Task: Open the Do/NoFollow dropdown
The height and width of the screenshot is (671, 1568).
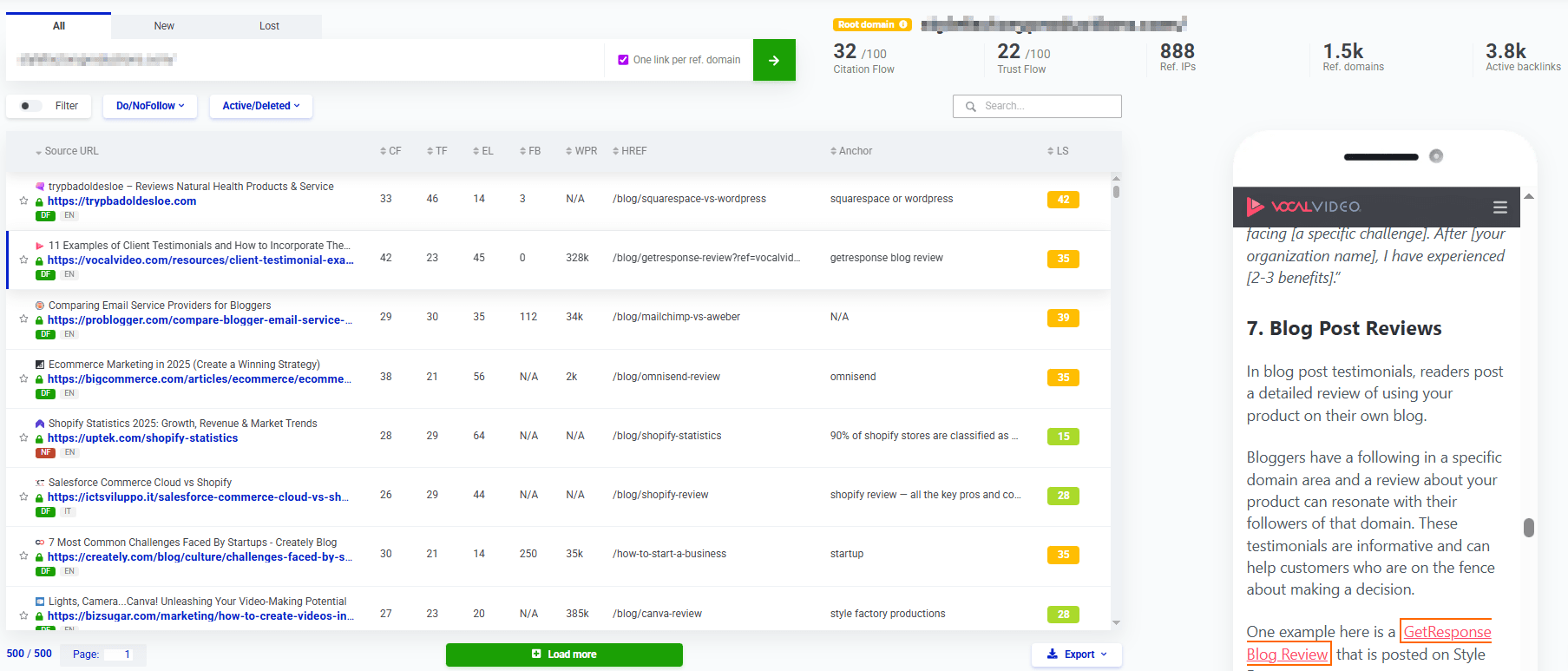Action: (150, 106)
